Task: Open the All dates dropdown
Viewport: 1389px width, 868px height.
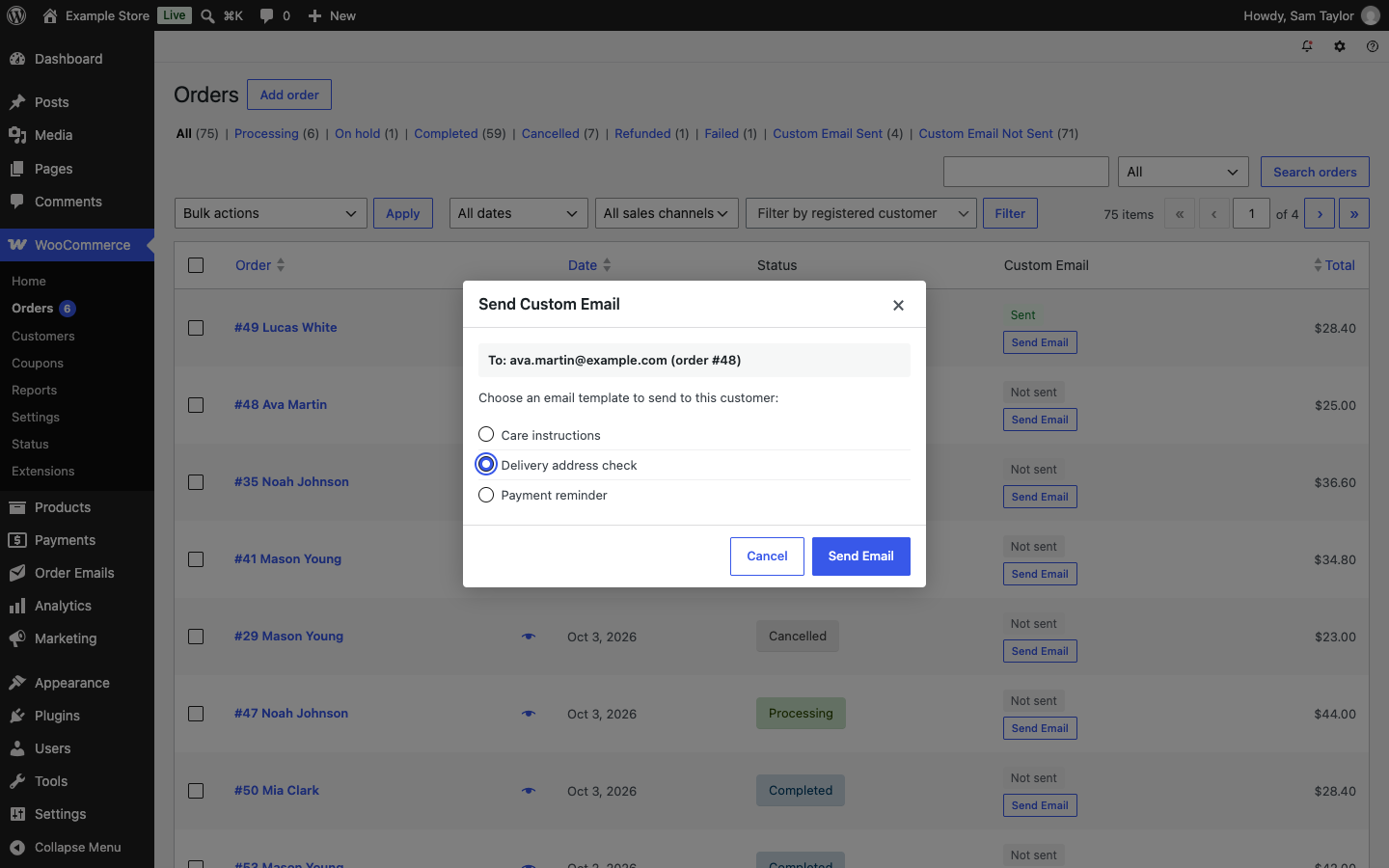Action: click(519, 213)
